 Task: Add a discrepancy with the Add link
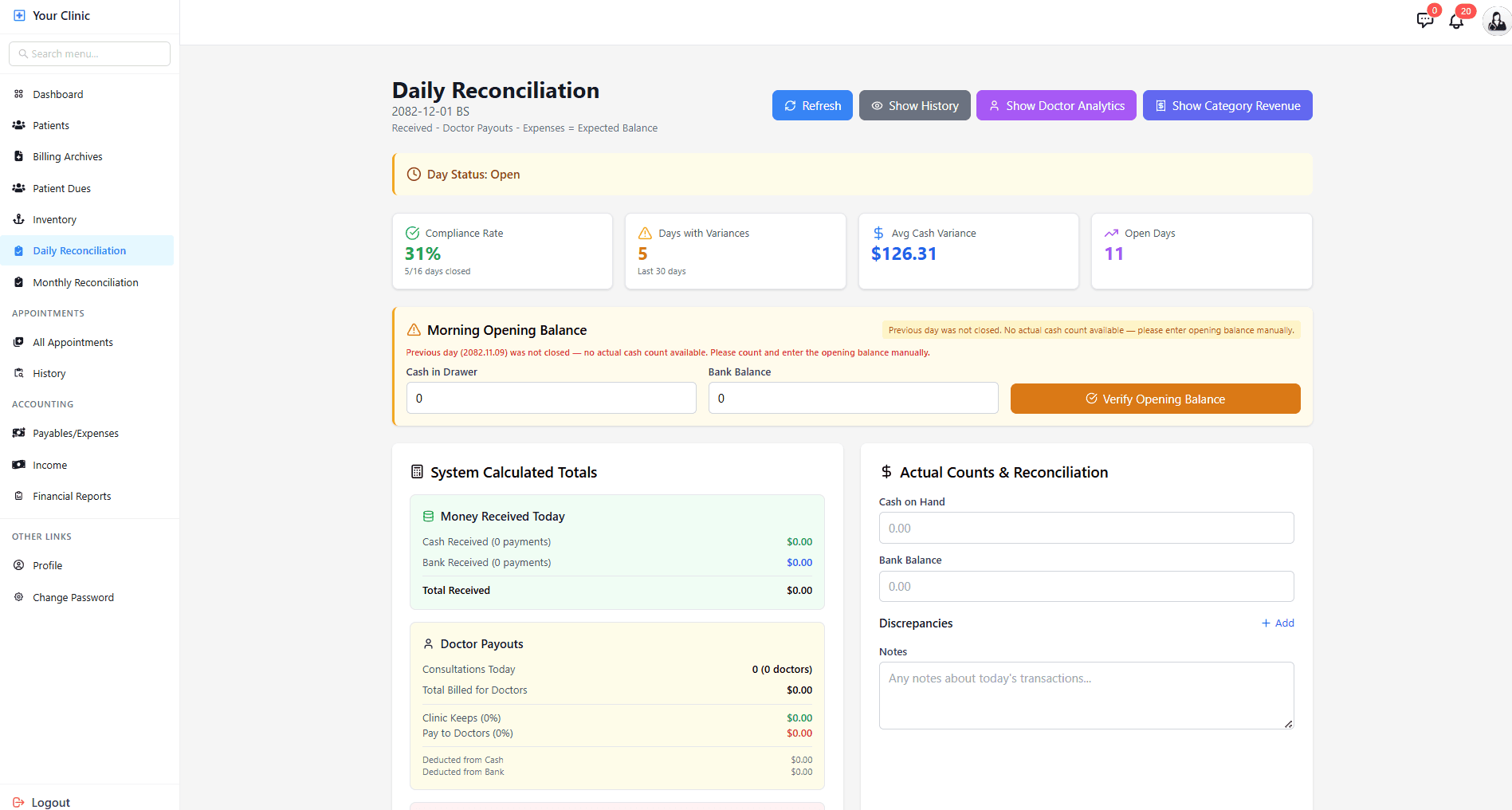(1278, 623)
